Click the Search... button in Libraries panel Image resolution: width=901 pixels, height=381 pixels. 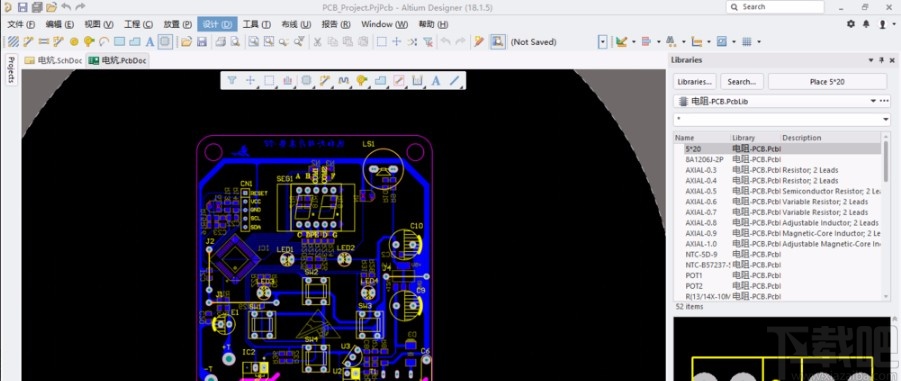(742, 82)
